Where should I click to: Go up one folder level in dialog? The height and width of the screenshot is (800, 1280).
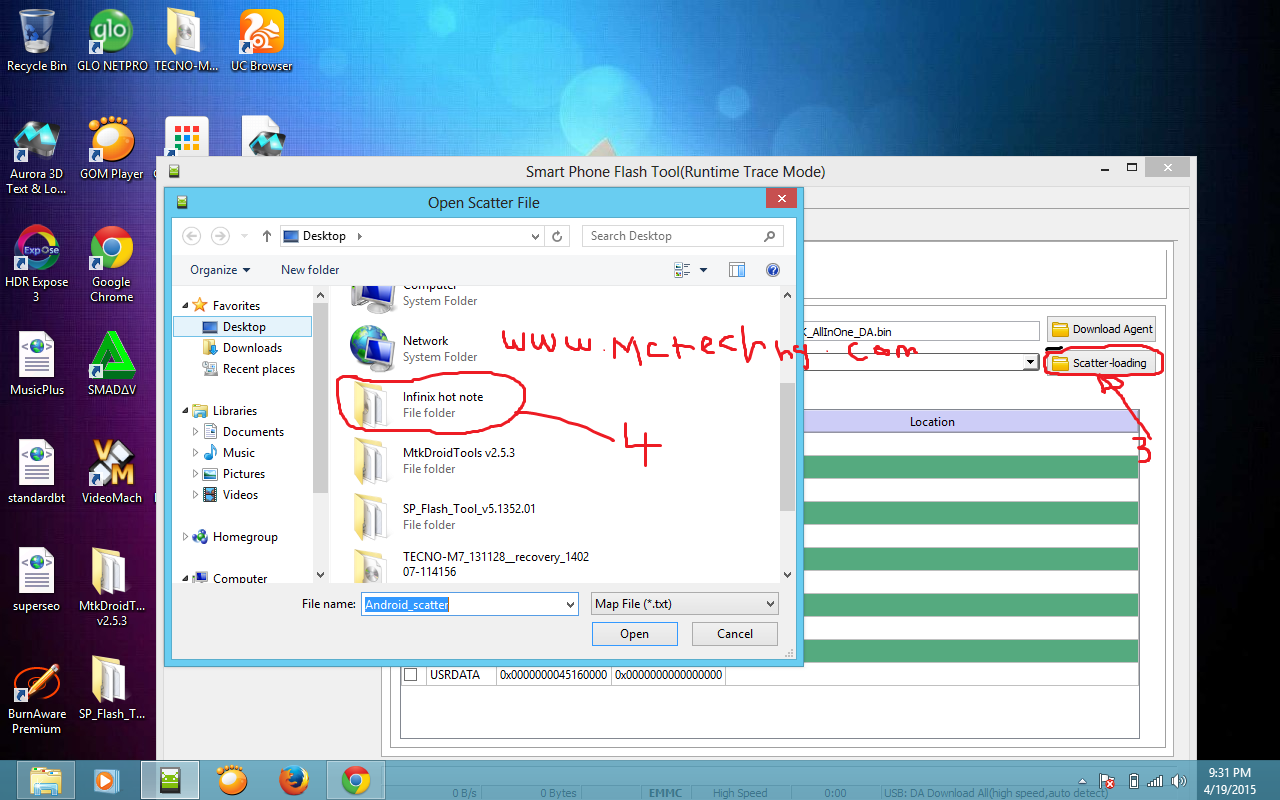tap(267, 236)
